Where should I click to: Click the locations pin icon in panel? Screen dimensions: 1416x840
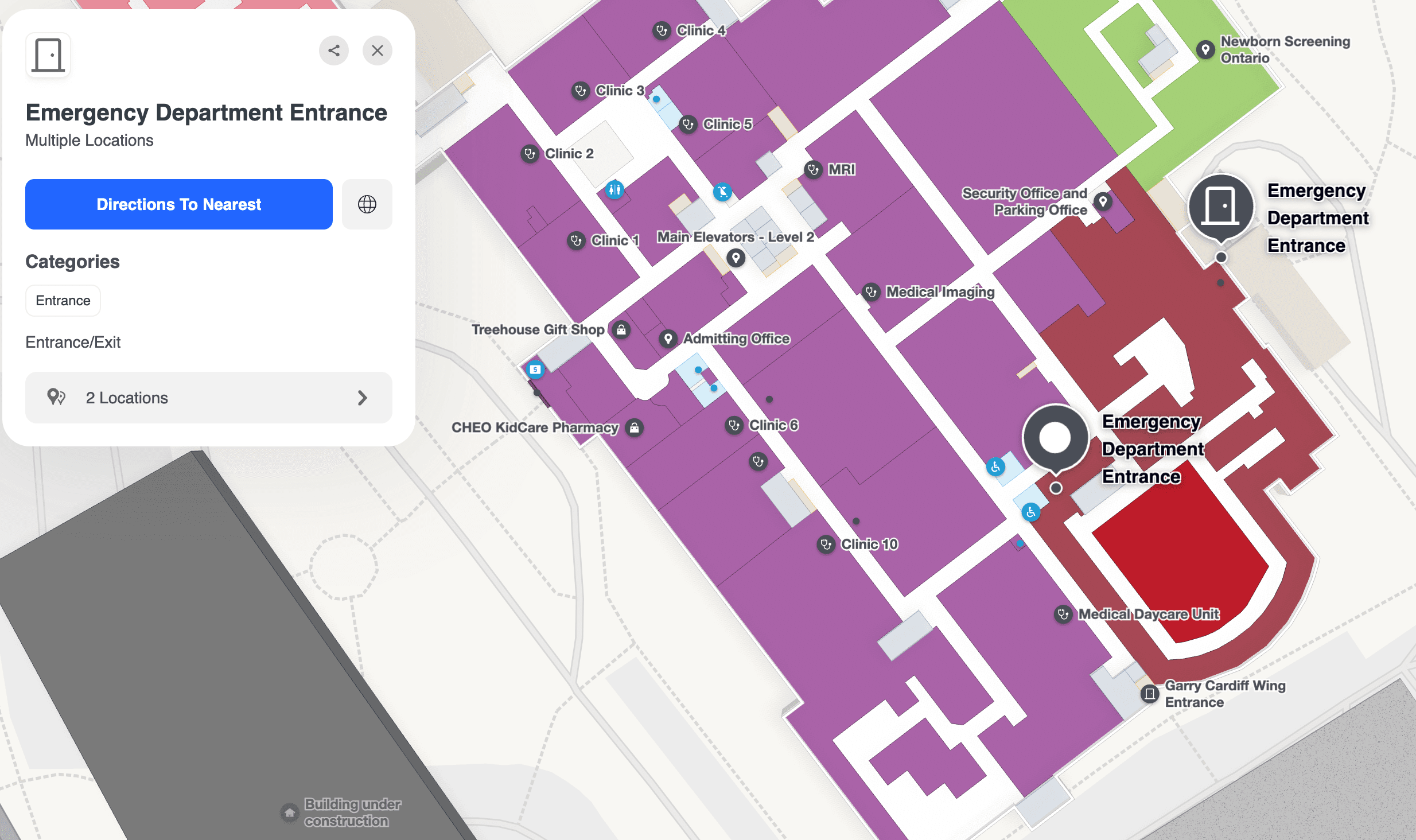(56, 397)
